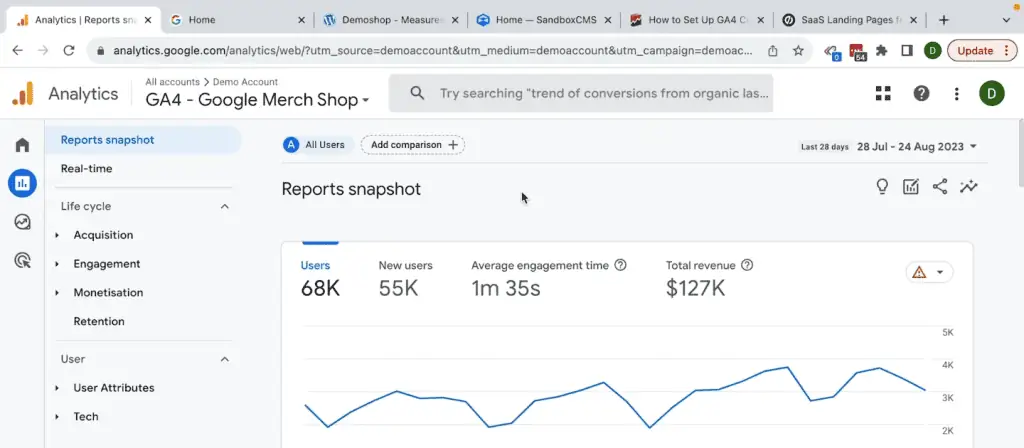The height and width of the screenshot is (448, 1024).
Task: Click the Analytics account avatar D
Action: click(991, 93)
